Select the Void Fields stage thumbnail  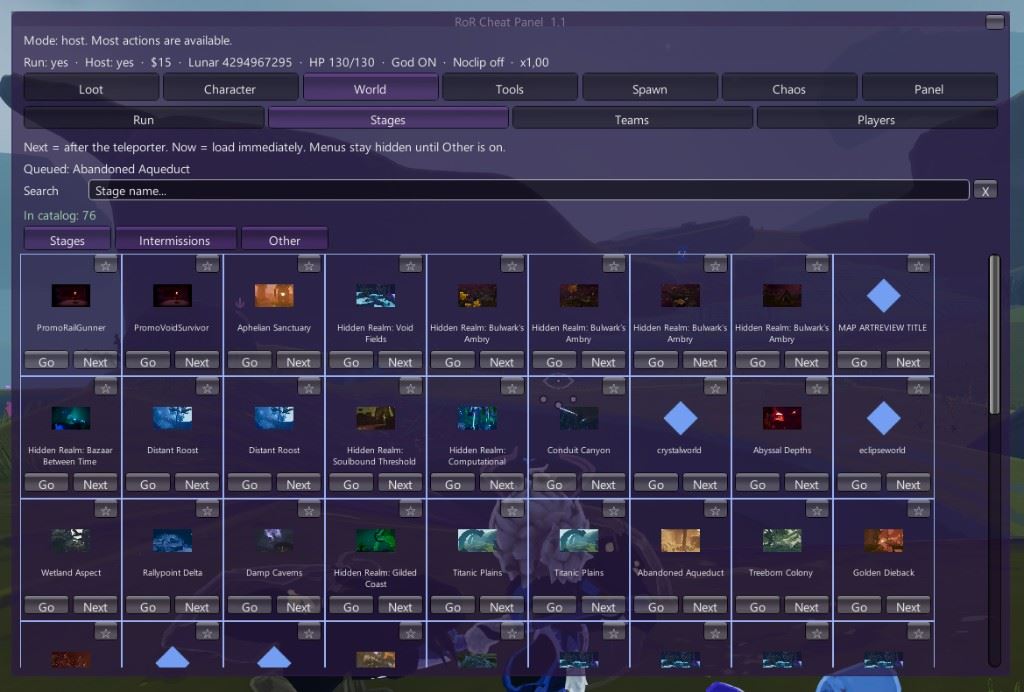pyautogui.click(x=376, y=296)
